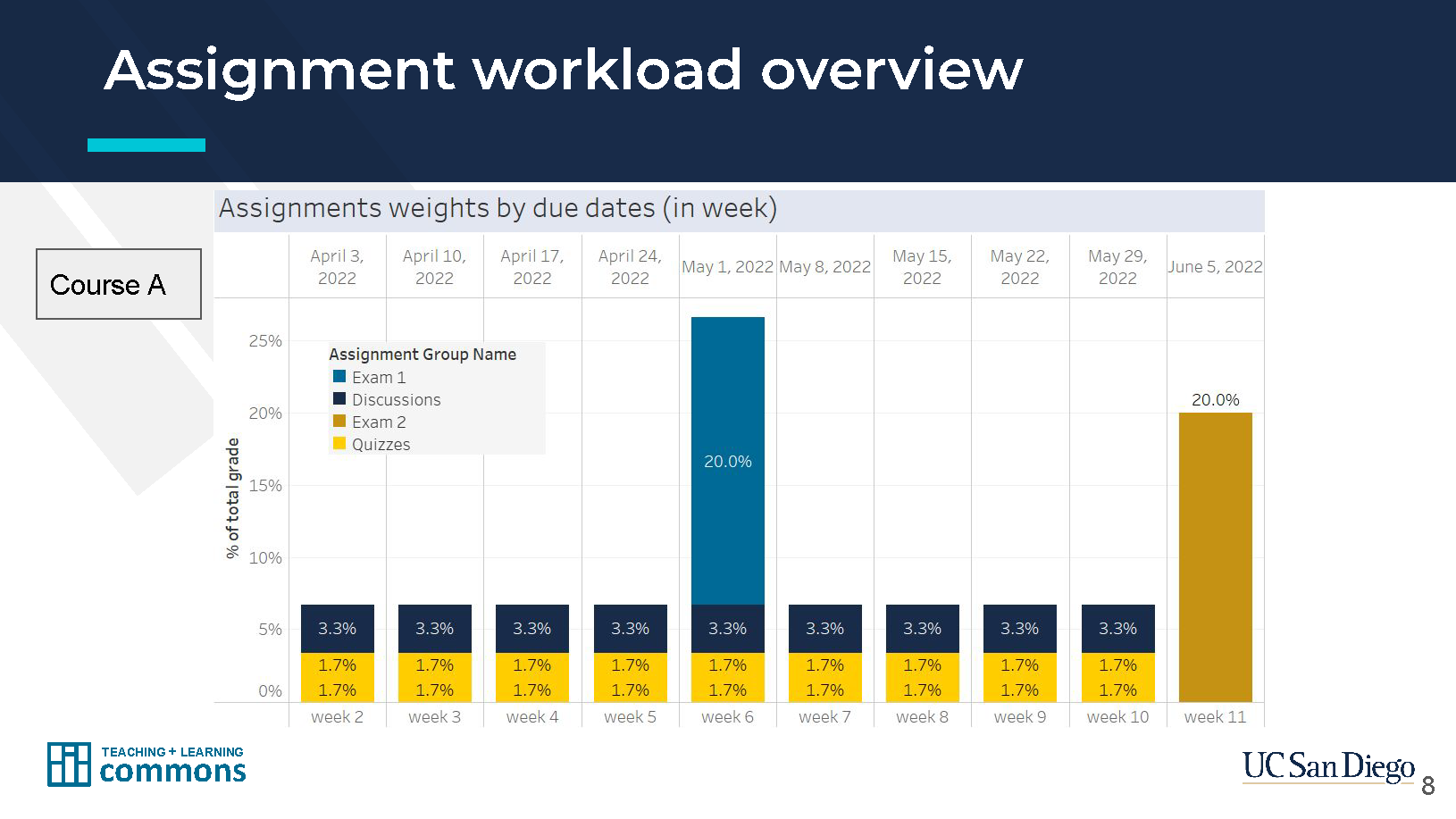Click the May 15, 2022 column header

922,267
